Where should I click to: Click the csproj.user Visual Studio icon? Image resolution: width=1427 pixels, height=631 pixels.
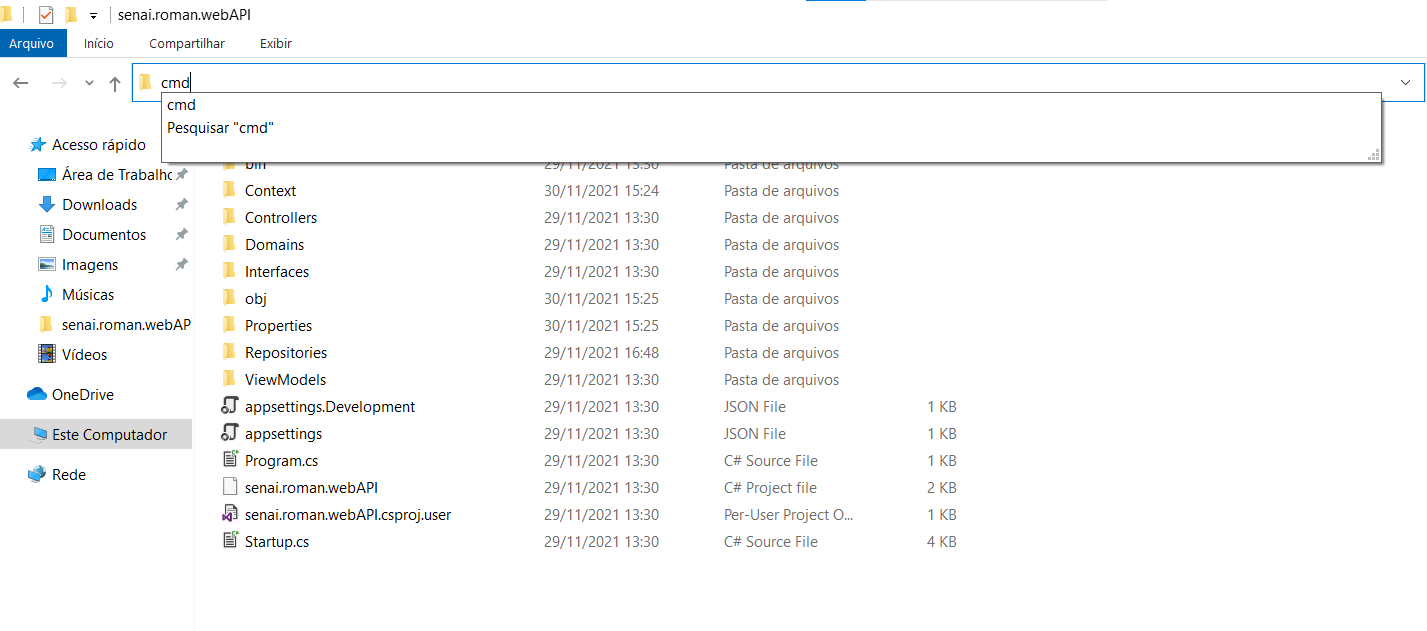230,515
